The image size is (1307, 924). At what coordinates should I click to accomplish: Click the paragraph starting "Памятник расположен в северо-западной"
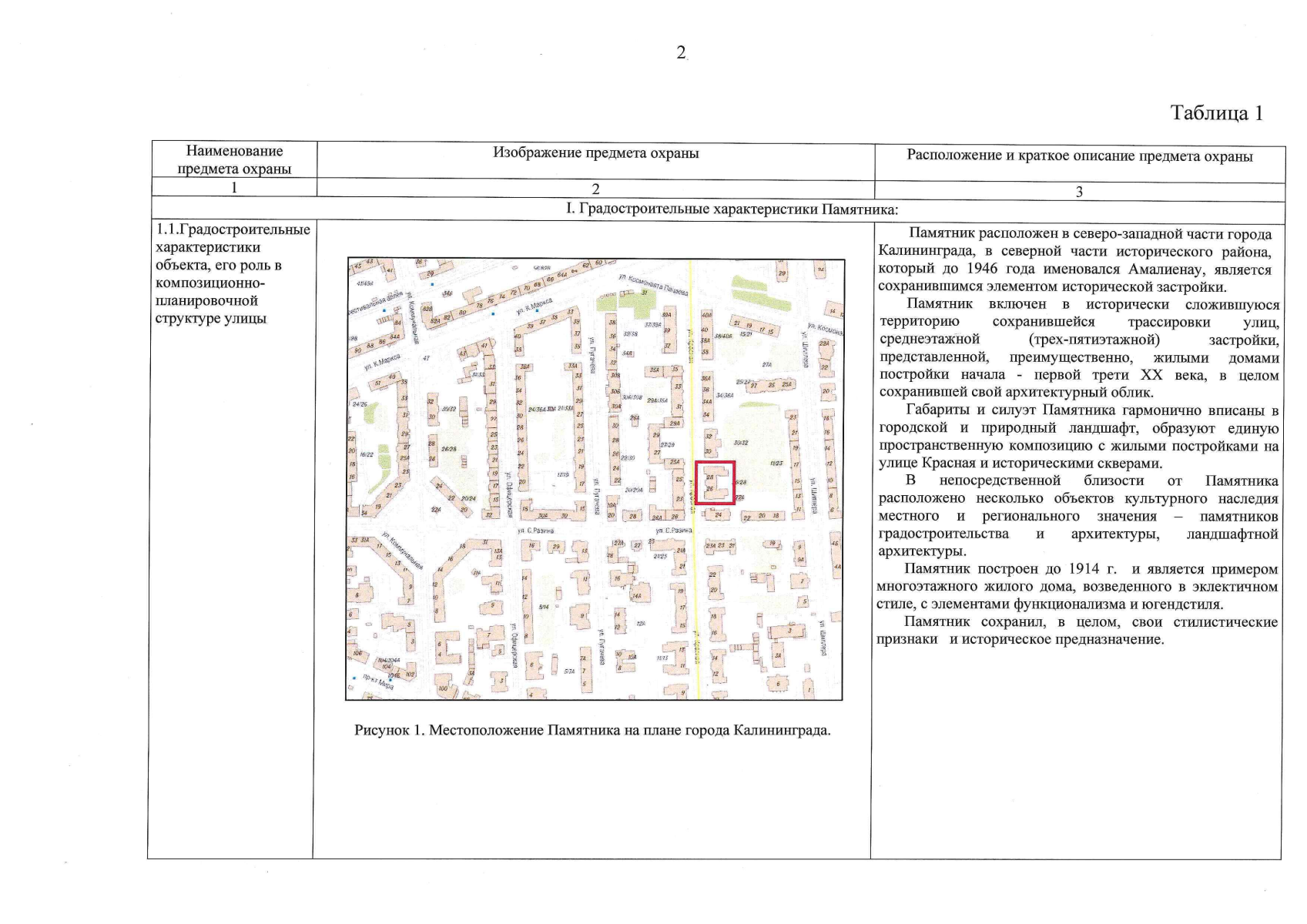[x=1078, y=260]
